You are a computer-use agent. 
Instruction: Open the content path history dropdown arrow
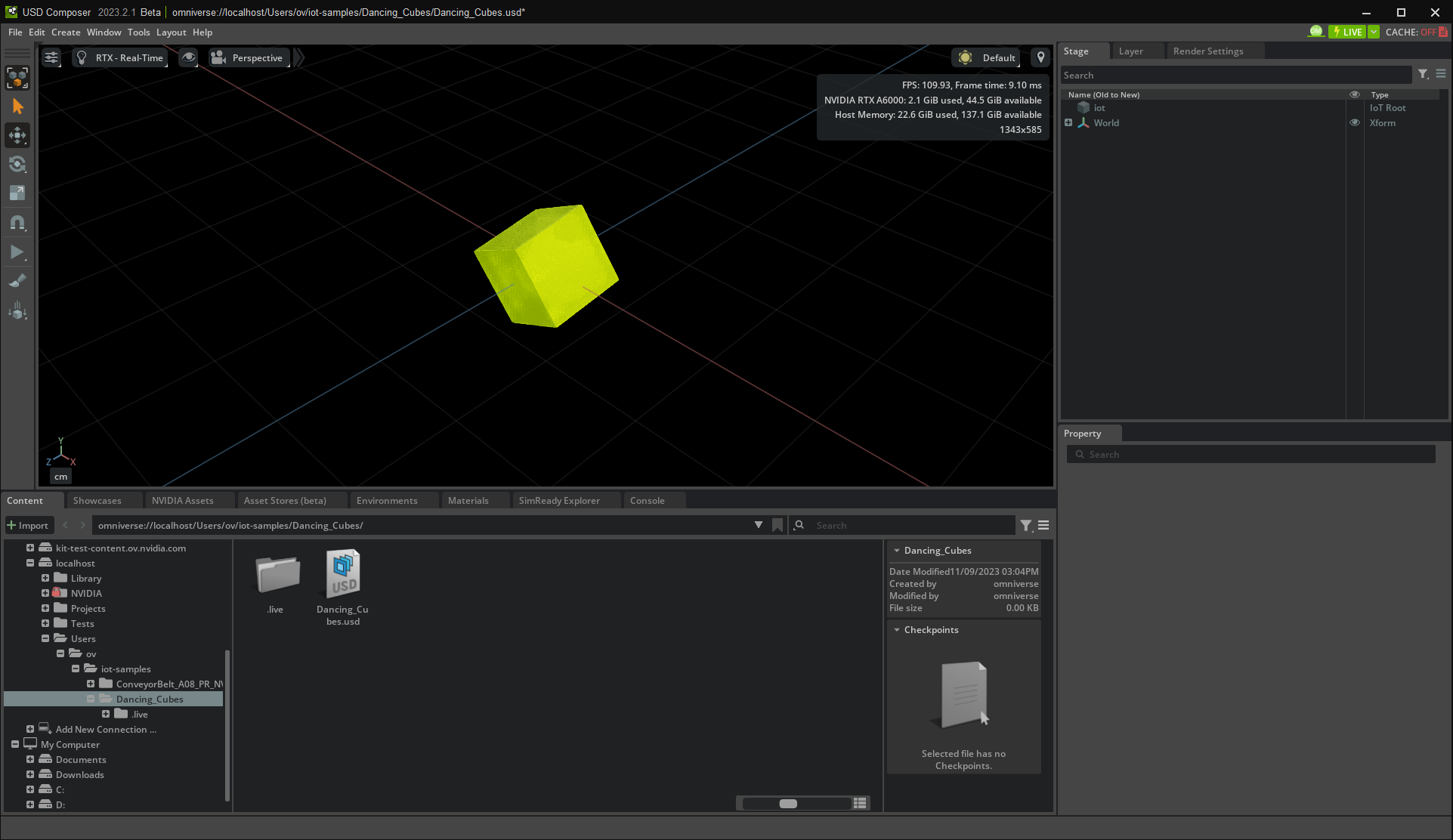(758, 525)
